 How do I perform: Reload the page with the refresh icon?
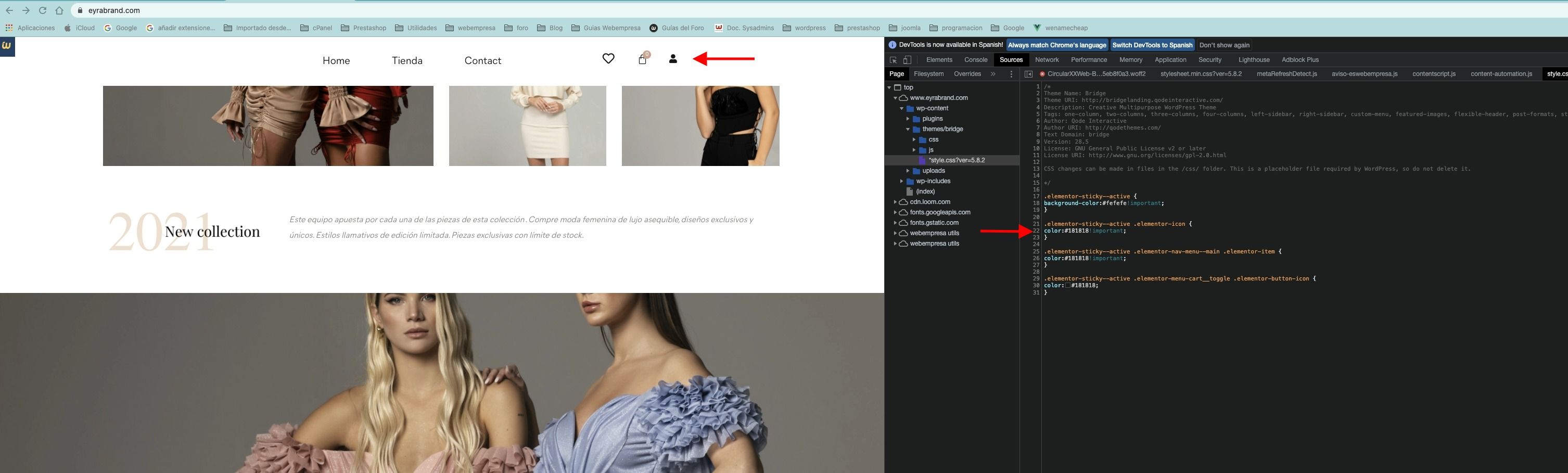[42, 10]
